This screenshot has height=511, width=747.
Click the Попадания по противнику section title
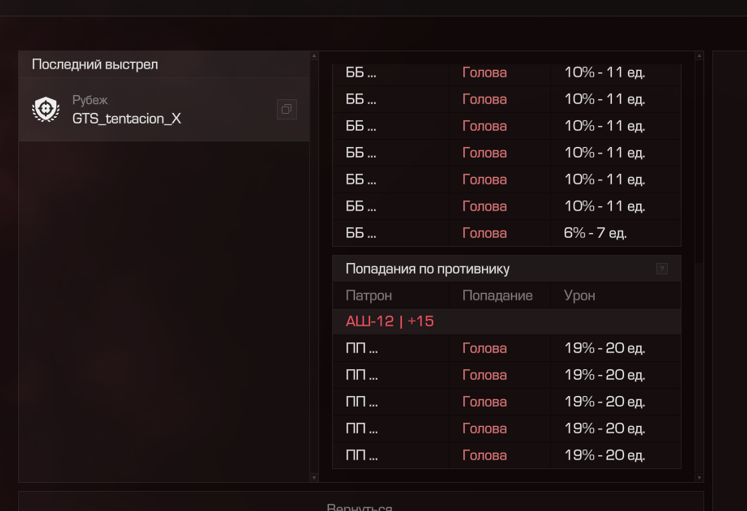[x=427, y=269]
